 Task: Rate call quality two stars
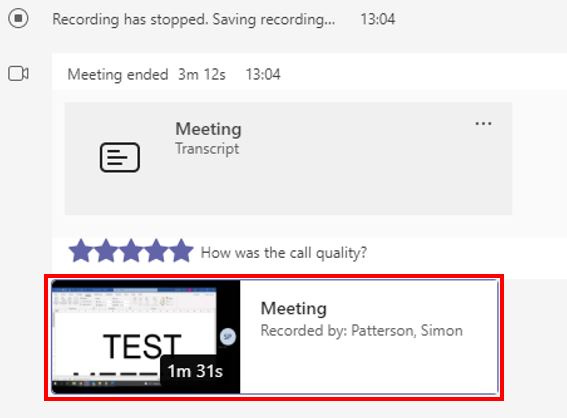point(106,251)
